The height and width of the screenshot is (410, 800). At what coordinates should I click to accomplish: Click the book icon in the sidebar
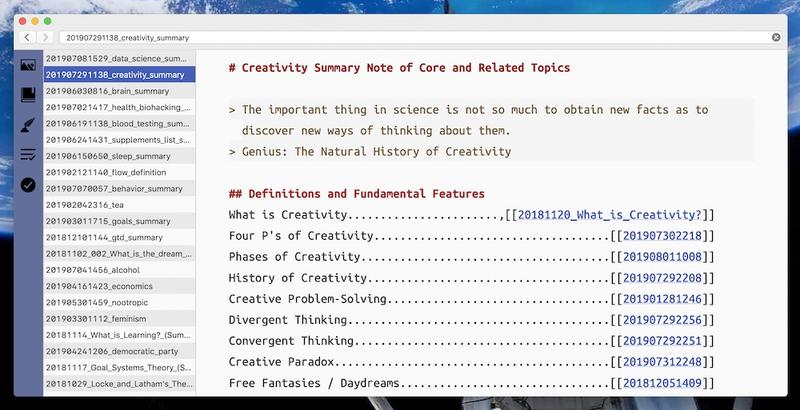(28, 95)
